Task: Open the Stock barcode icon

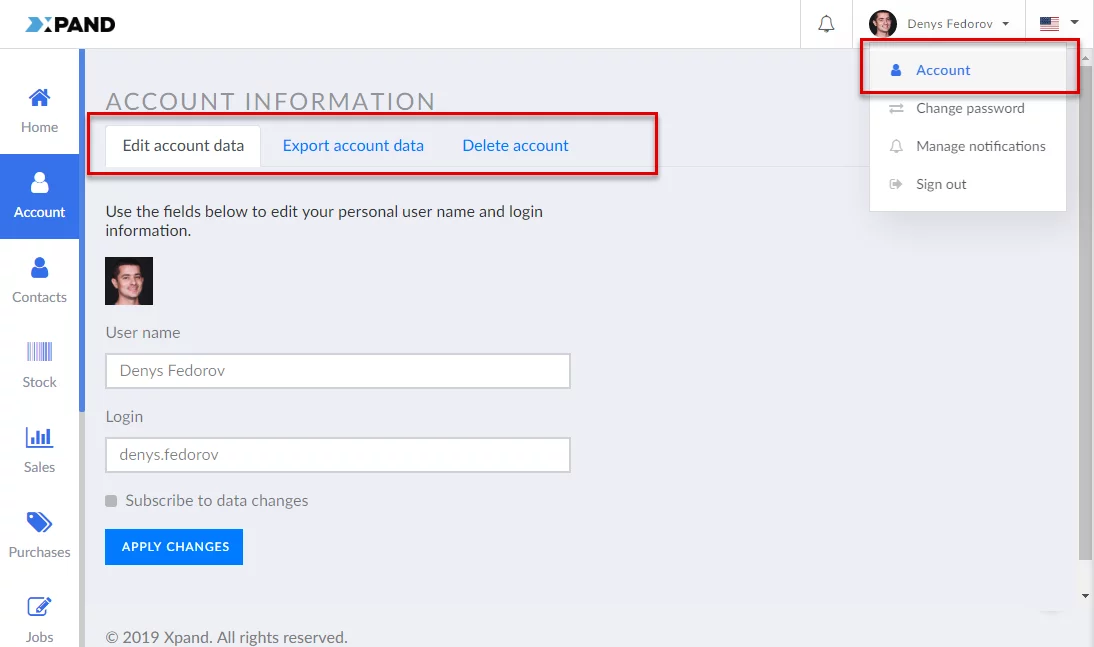Action: point(39,352)
